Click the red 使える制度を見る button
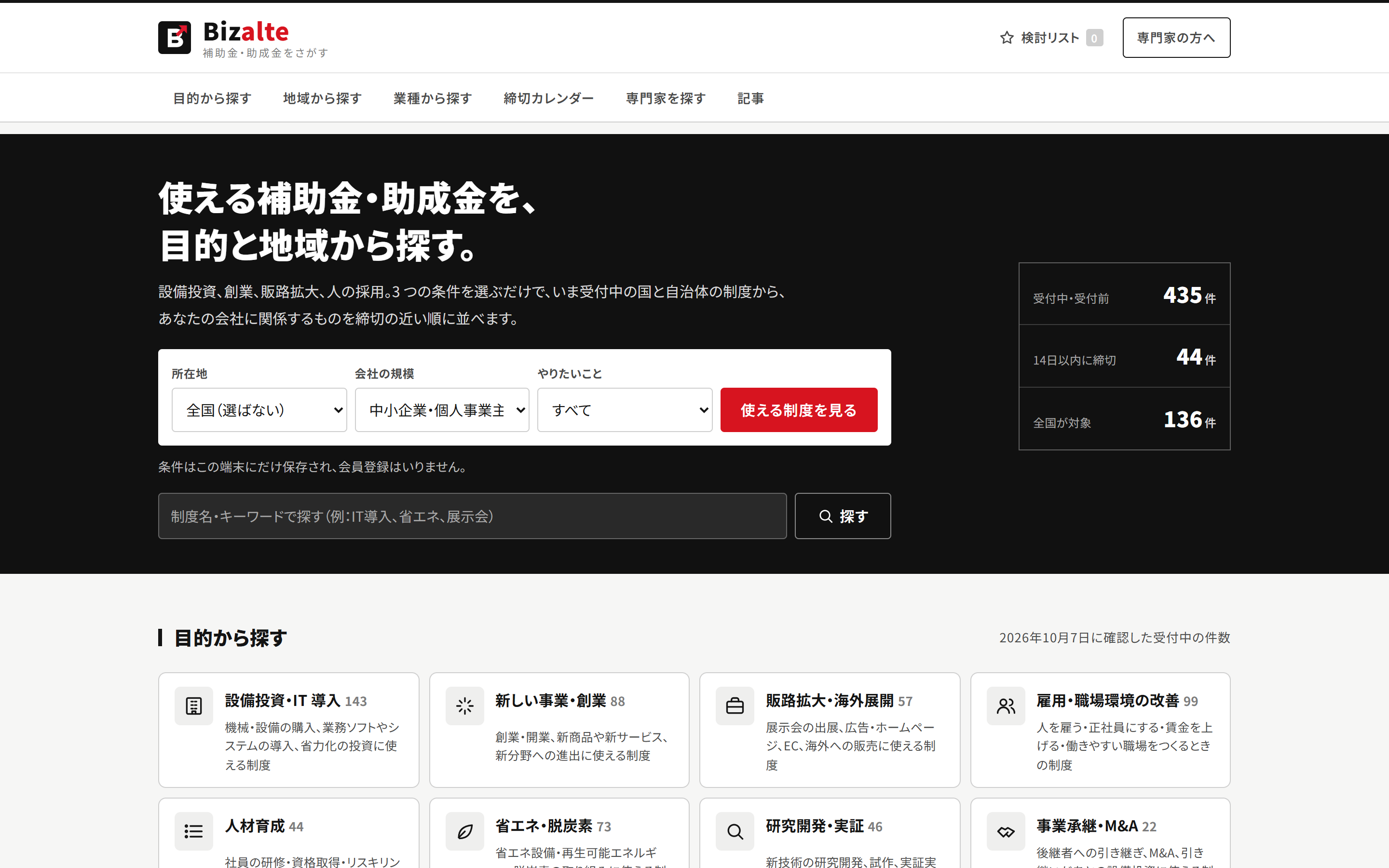The image size is (1389, 868). 798,410
